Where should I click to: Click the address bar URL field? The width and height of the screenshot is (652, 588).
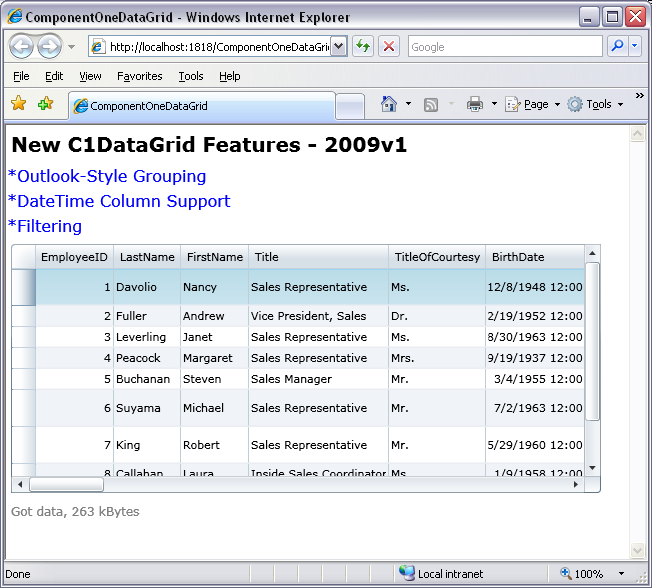pos(210,47)
